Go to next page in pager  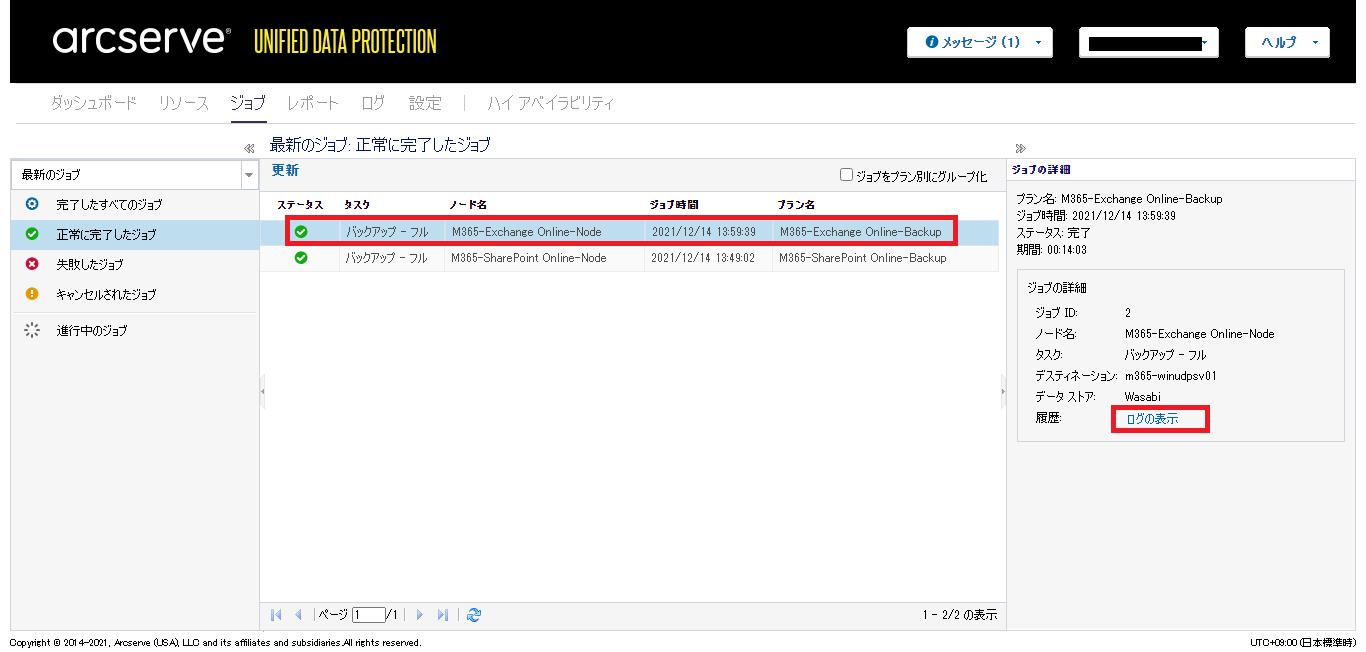pyautogui.click(x=420, y=615)
